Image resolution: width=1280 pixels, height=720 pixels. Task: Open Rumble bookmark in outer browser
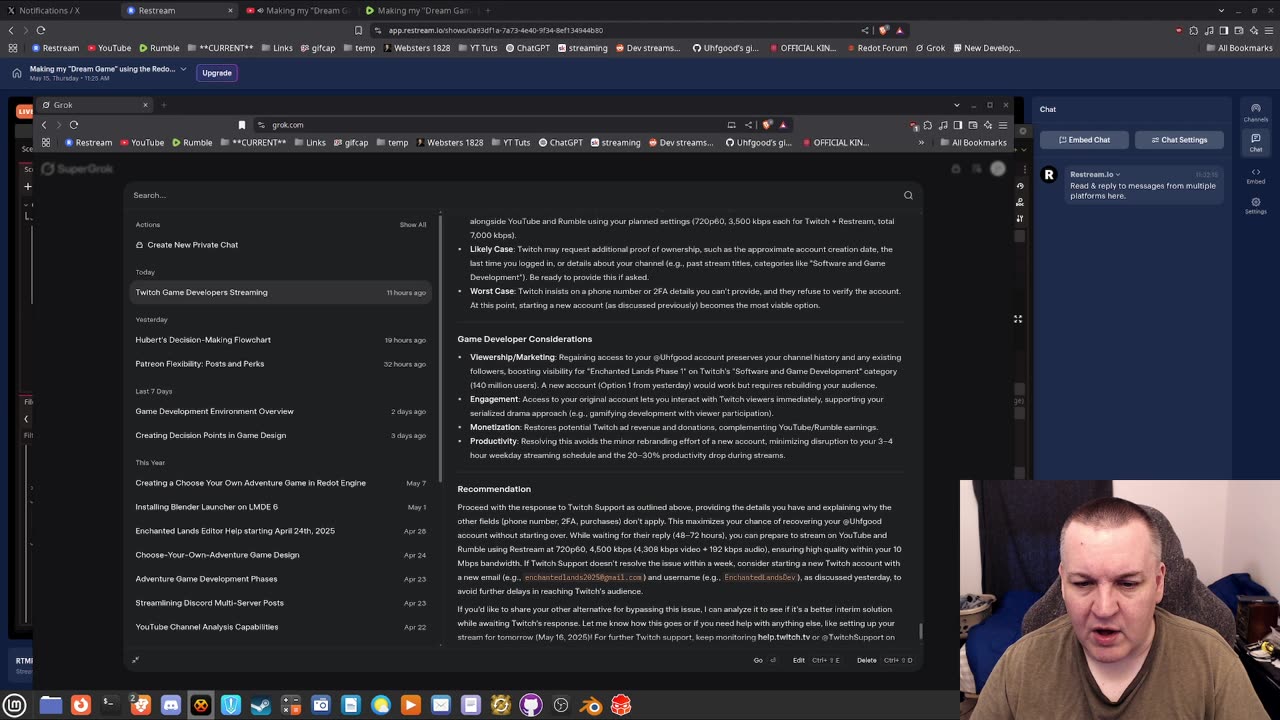158,48
